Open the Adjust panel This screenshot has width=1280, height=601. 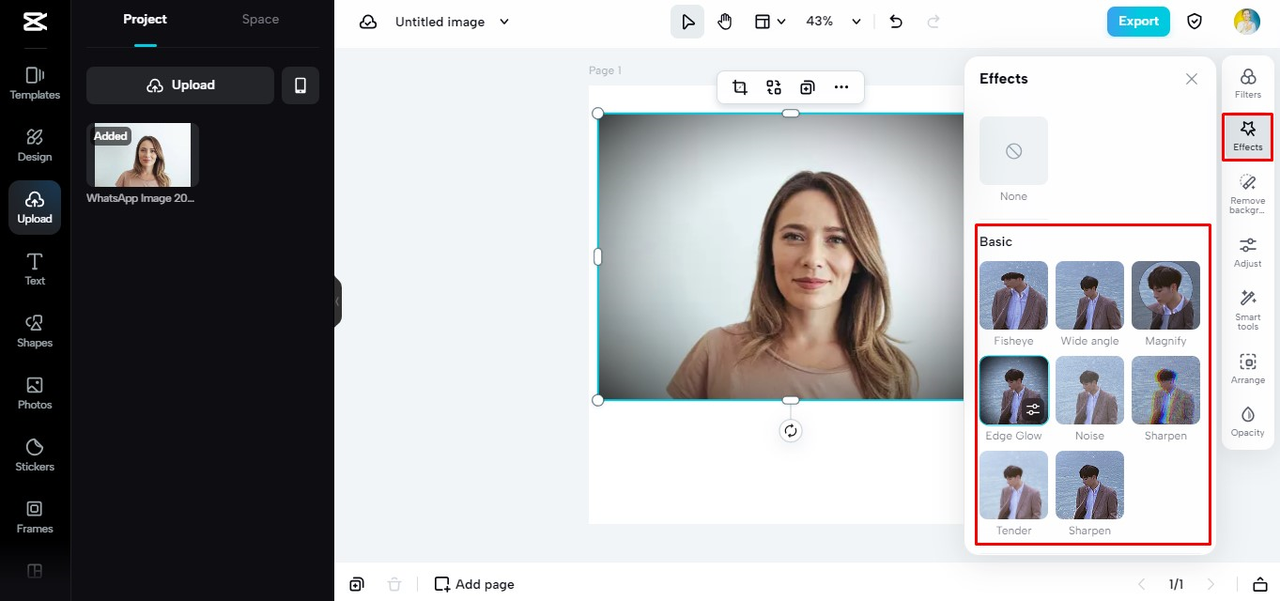pos(1248,252)
